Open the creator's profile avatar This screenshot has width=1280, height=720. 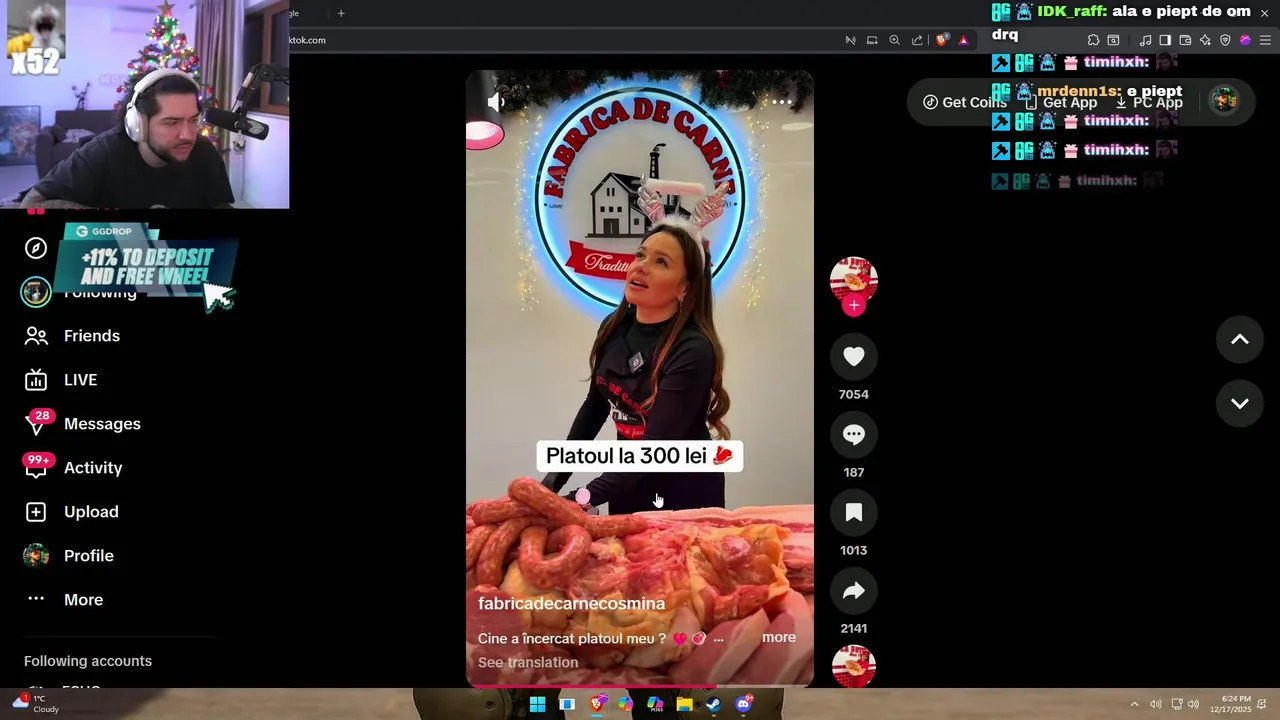(853, 280)
